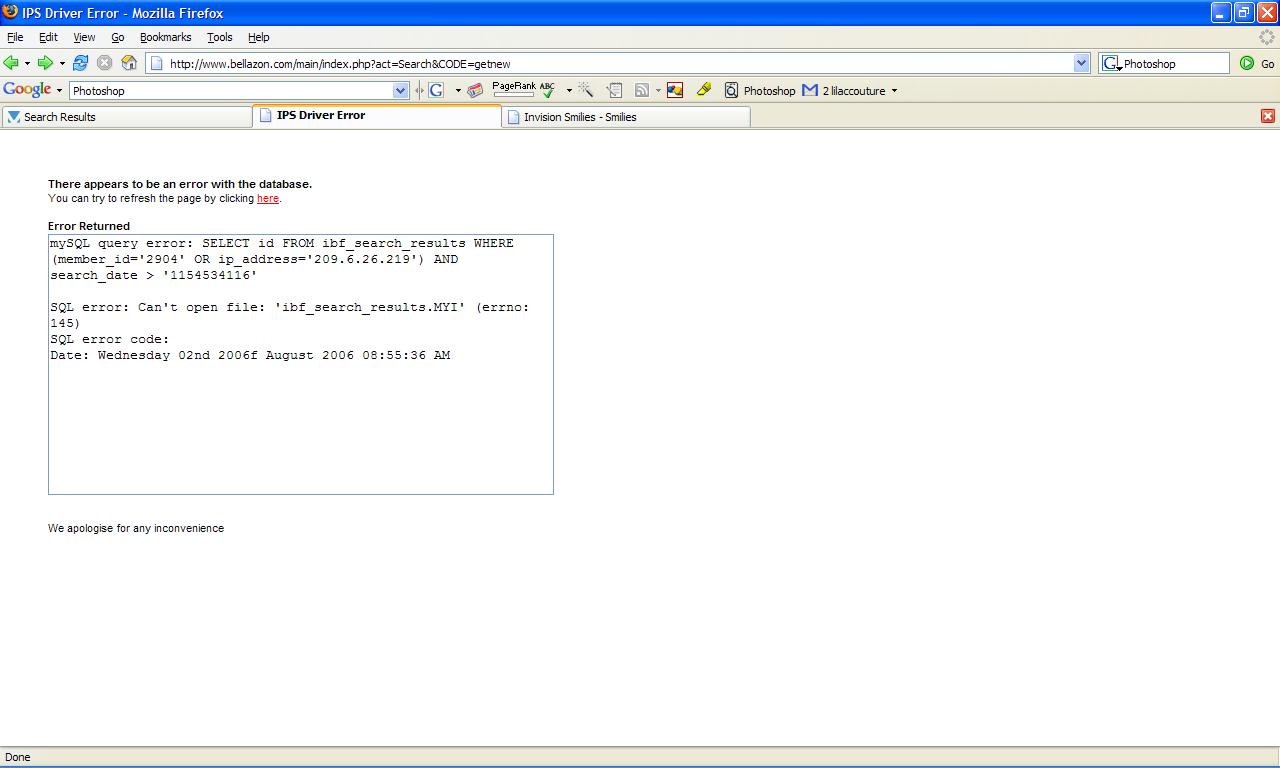Image resolution: width=1280 pixels, height=768 pixels.
Task: Go to the Home page icon
Action: (x=129, y=63)
